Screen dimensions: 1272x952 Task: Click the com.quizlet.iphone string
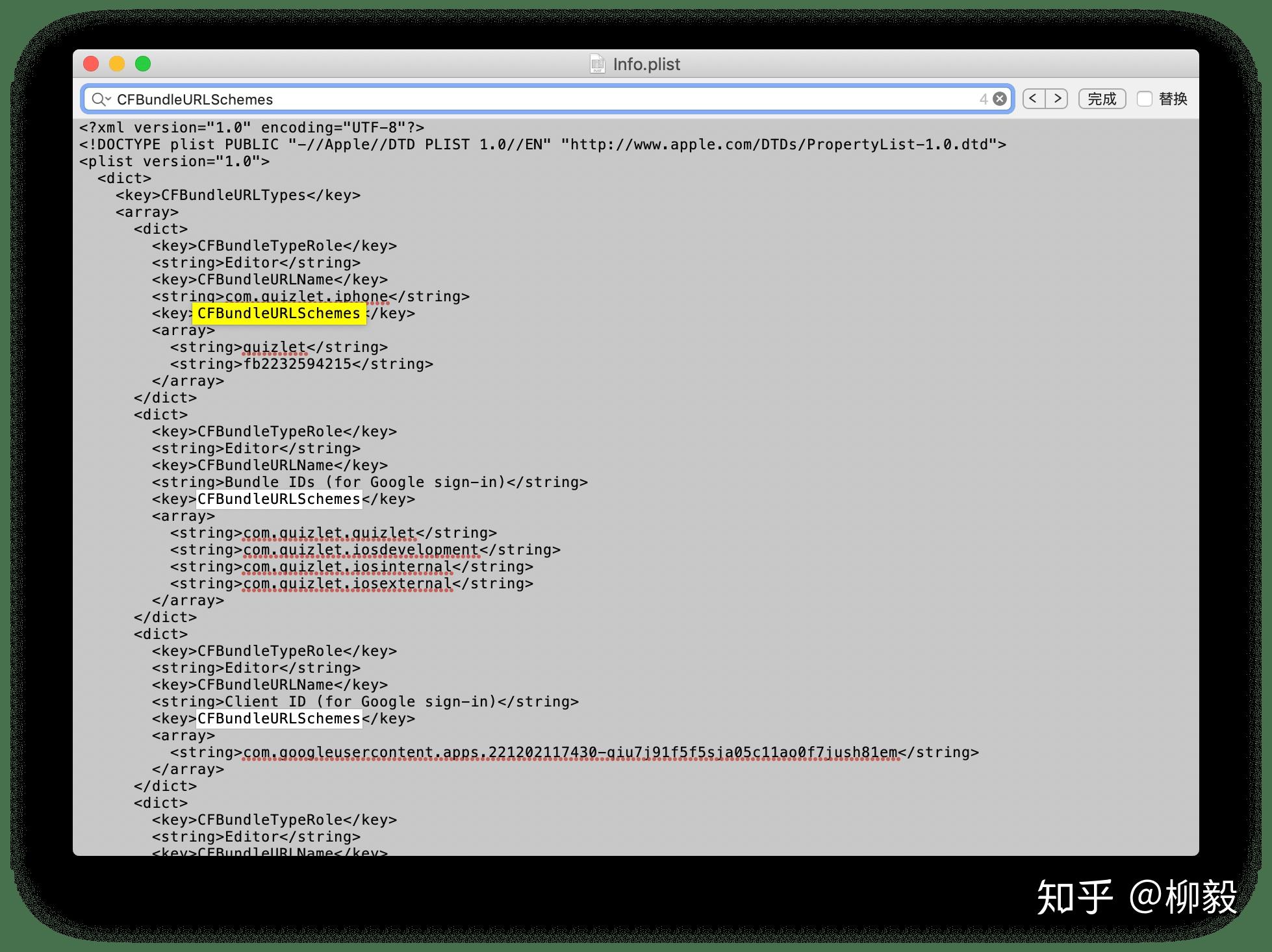click(305, 296)
